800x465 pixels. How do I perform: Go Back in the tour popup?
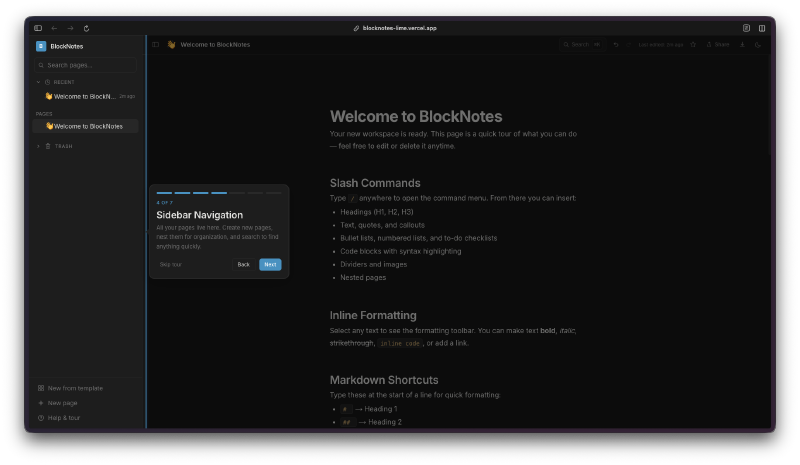[243, 264]
